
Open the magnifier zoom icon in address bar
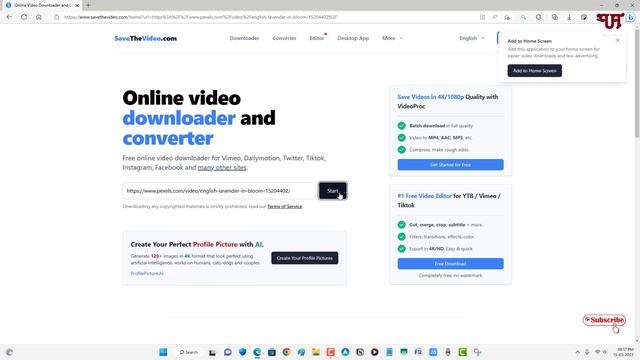tap(523, 17)
